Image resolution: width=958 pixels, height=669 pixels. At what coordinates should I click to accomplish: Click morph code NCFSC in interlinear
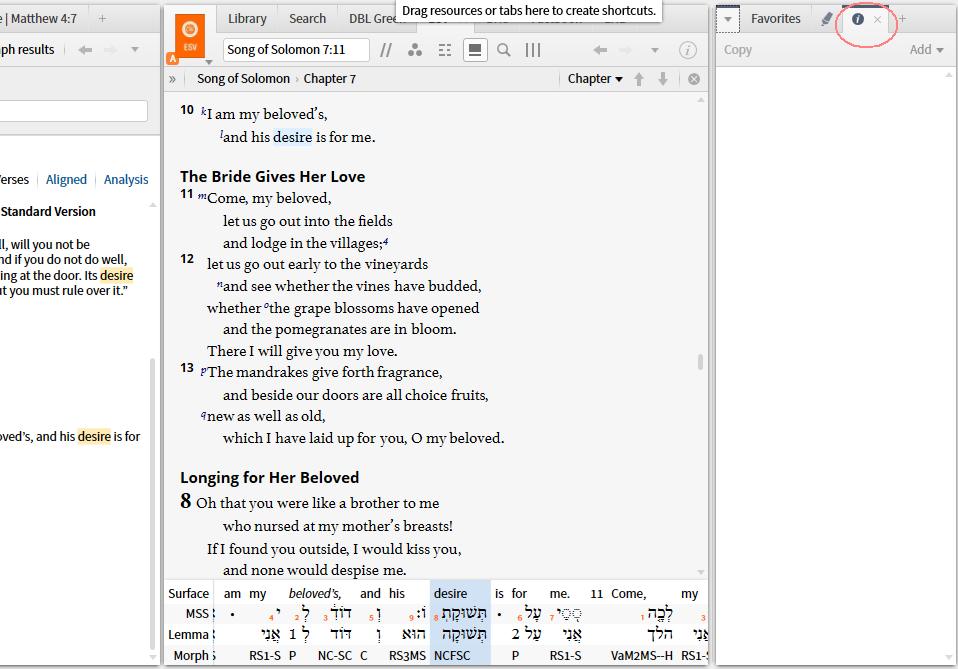[452, 656]
